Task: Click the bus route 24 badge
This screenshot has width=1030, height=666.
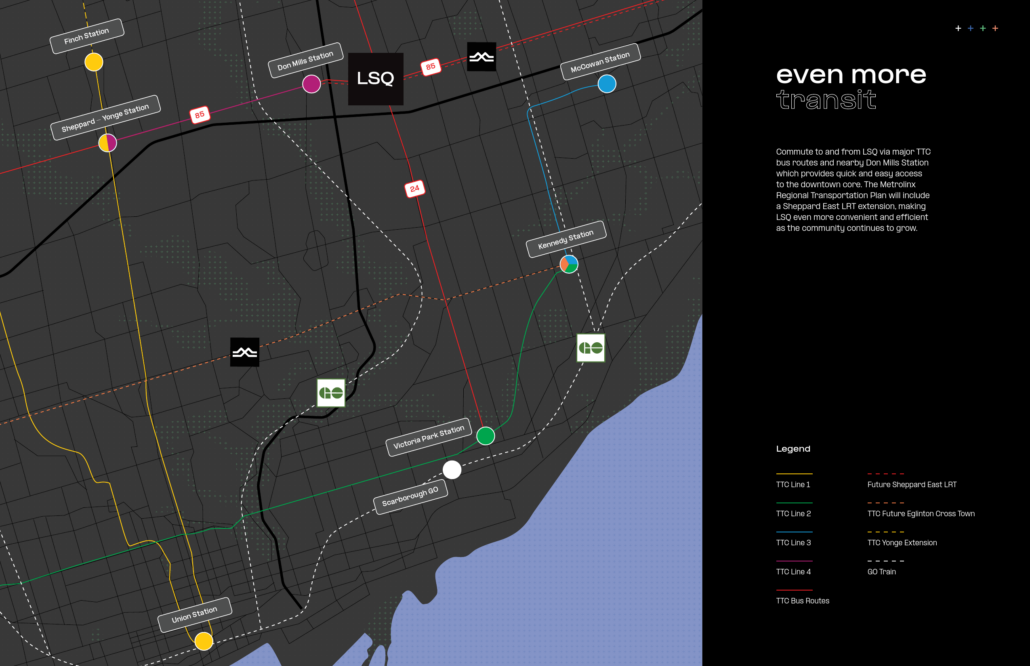Action: click(413, 188)
